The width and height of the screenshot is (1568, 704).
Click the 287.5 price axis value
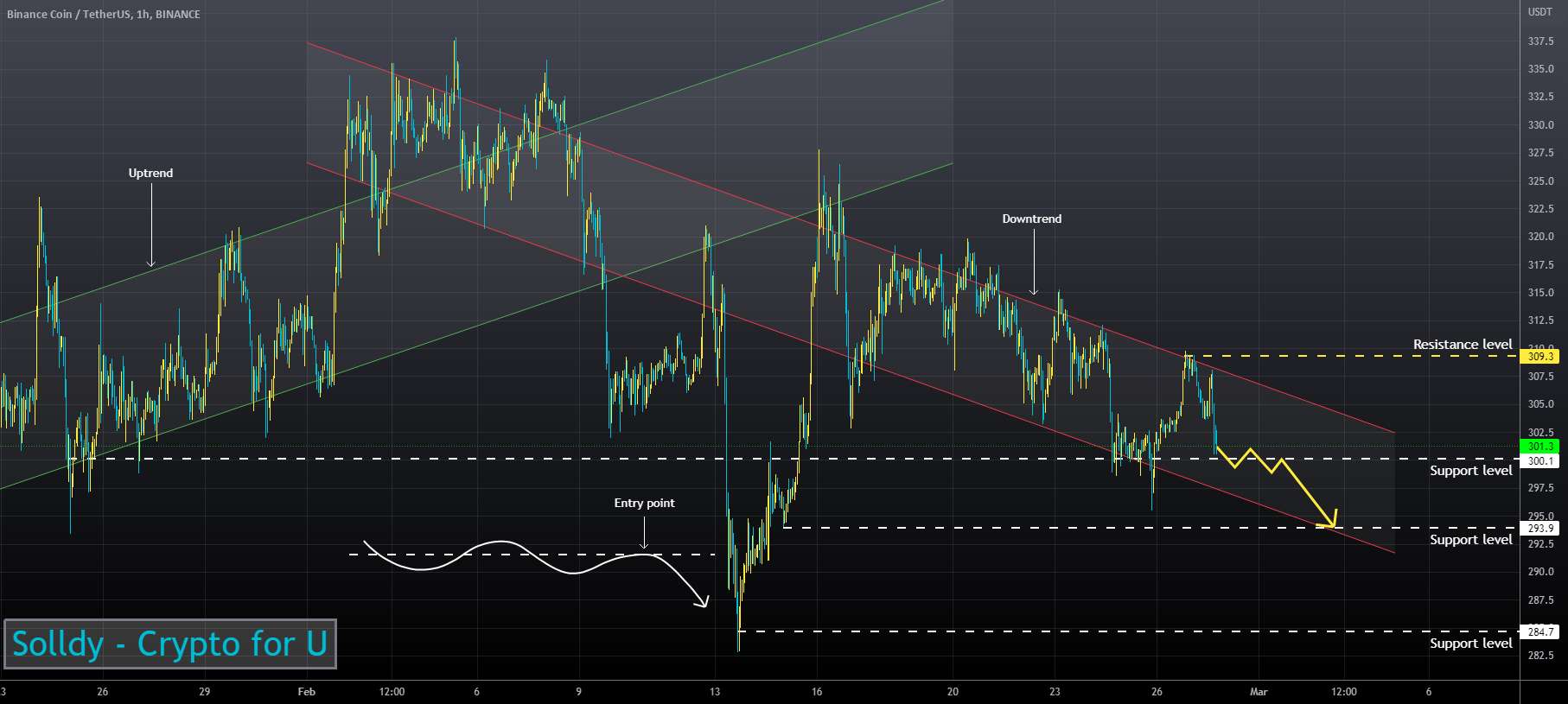[1541, 600]
